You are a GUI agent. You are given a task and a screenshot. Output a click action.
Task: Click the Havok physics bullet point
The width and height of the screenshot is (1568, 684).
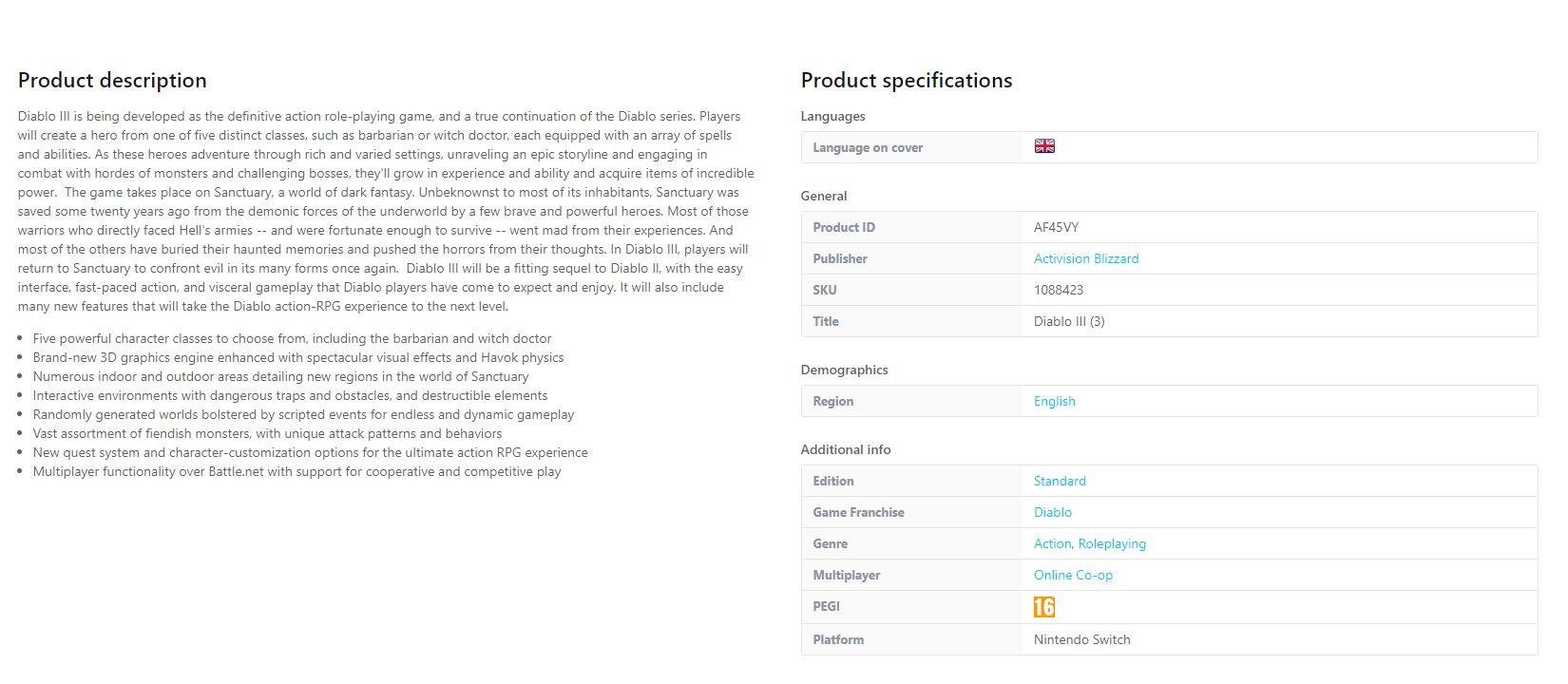click(298, 357)
